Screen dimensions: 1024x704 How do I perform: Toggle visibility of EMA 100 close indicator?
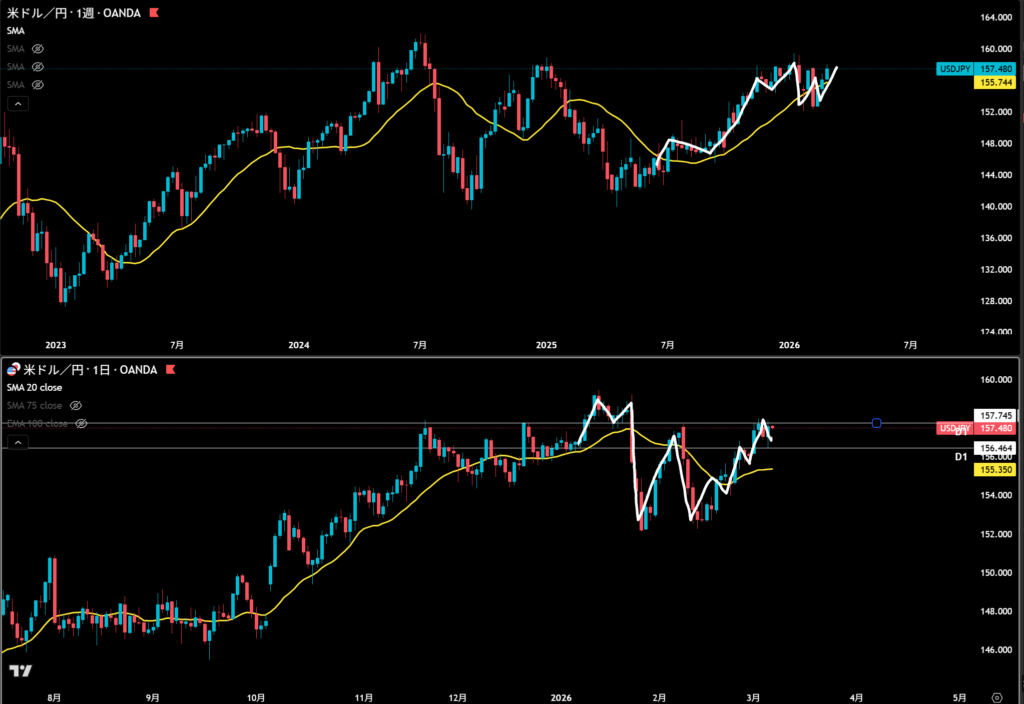click(82, 423)
